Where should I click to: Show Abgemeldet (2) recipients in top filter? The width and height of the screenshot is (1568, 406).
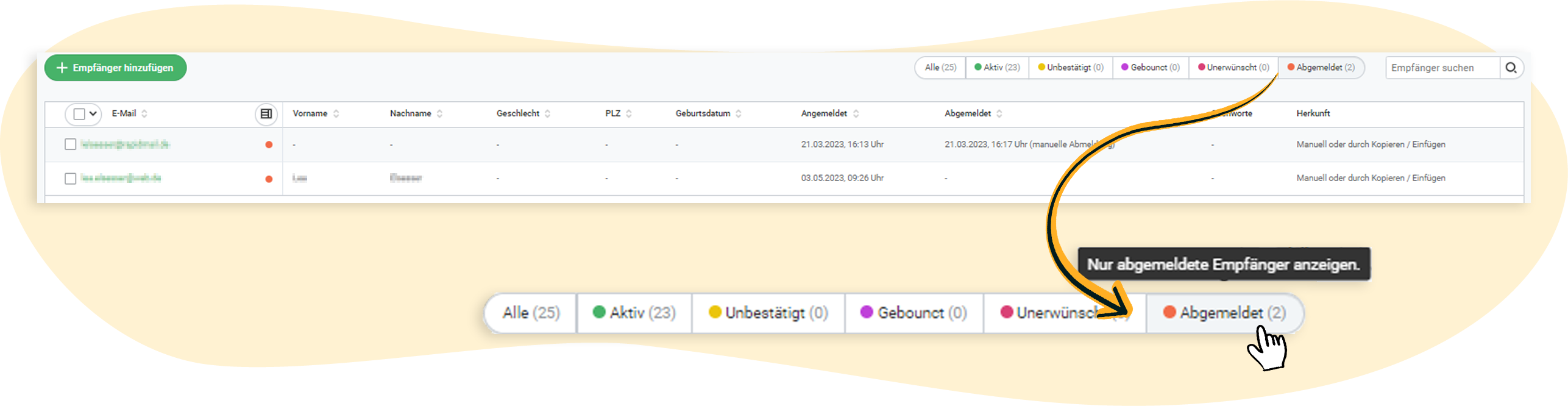[1321, 68]
